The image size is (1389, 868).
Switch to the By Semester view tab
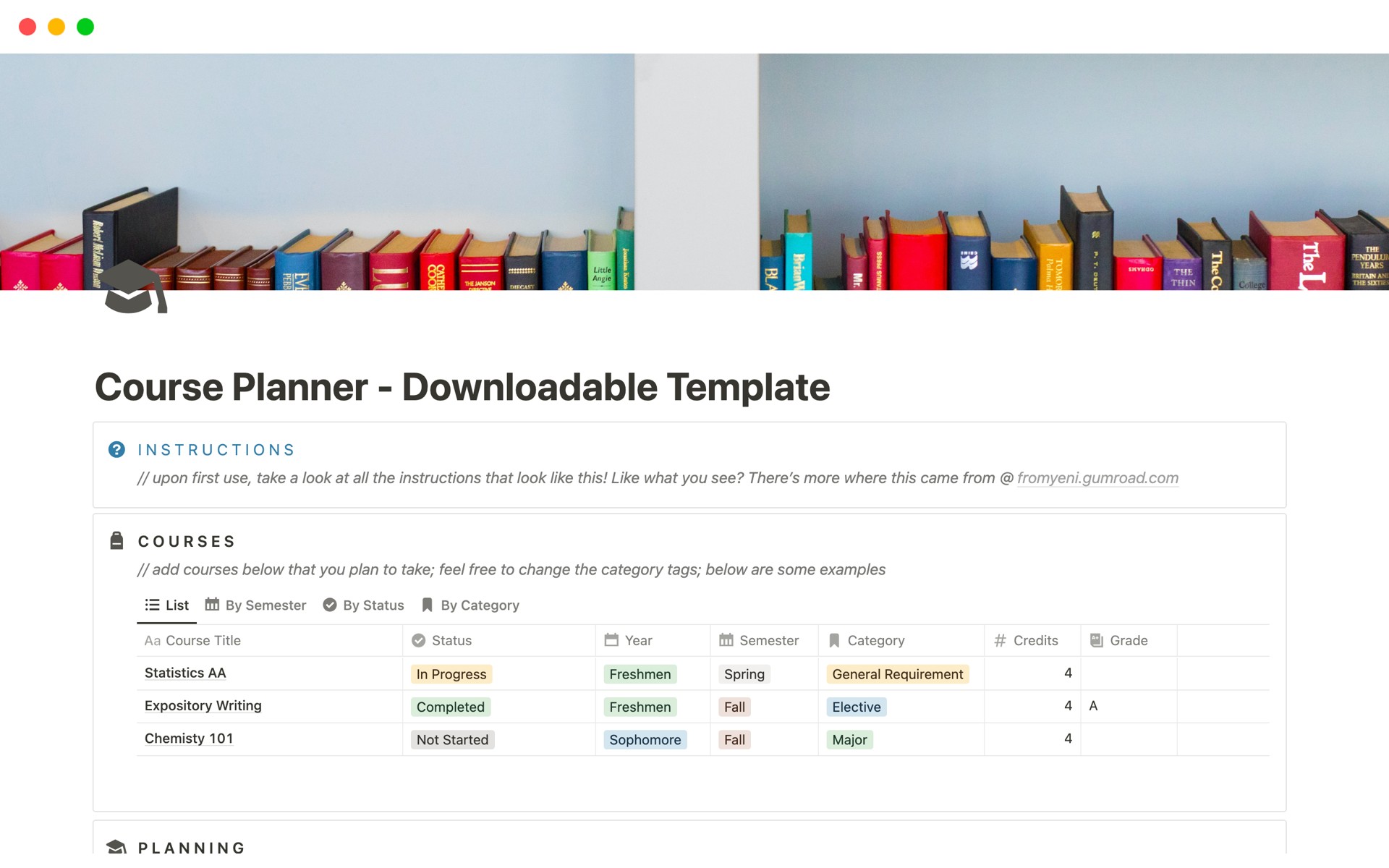(x=255, y=605)
